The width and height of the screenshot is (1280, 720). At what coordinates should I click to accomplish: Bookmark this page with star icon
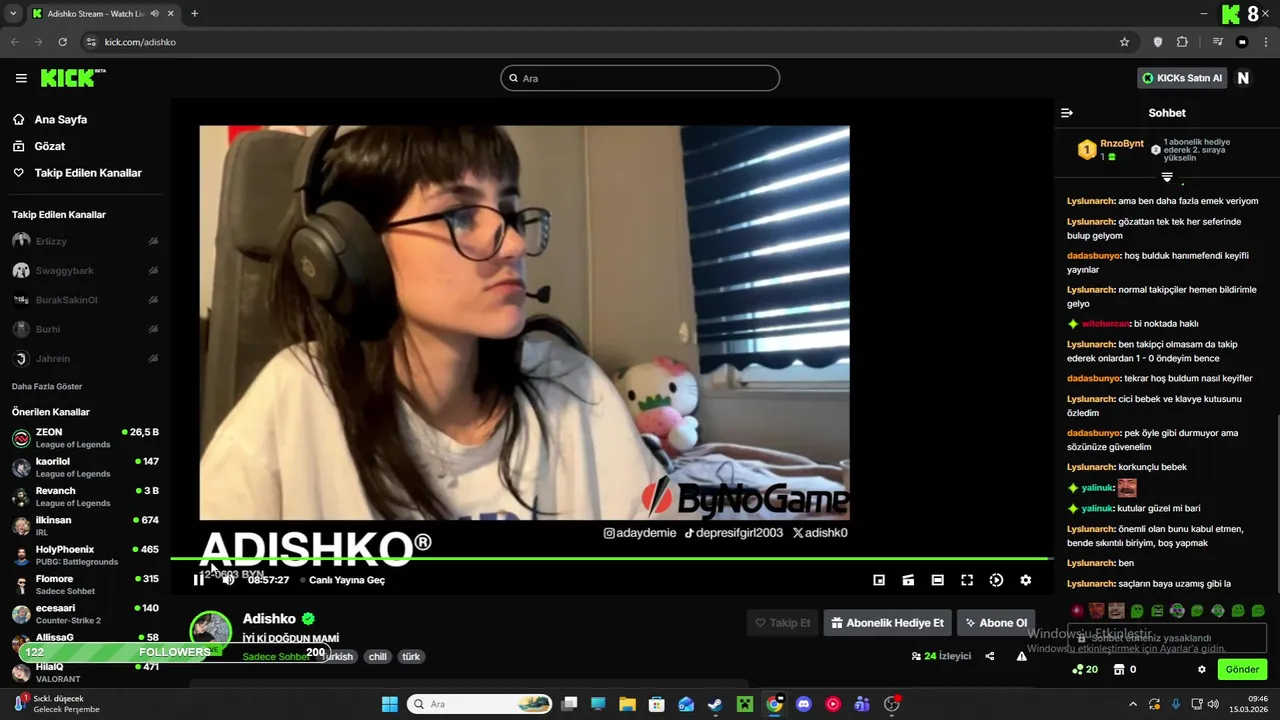(1124, 42)
